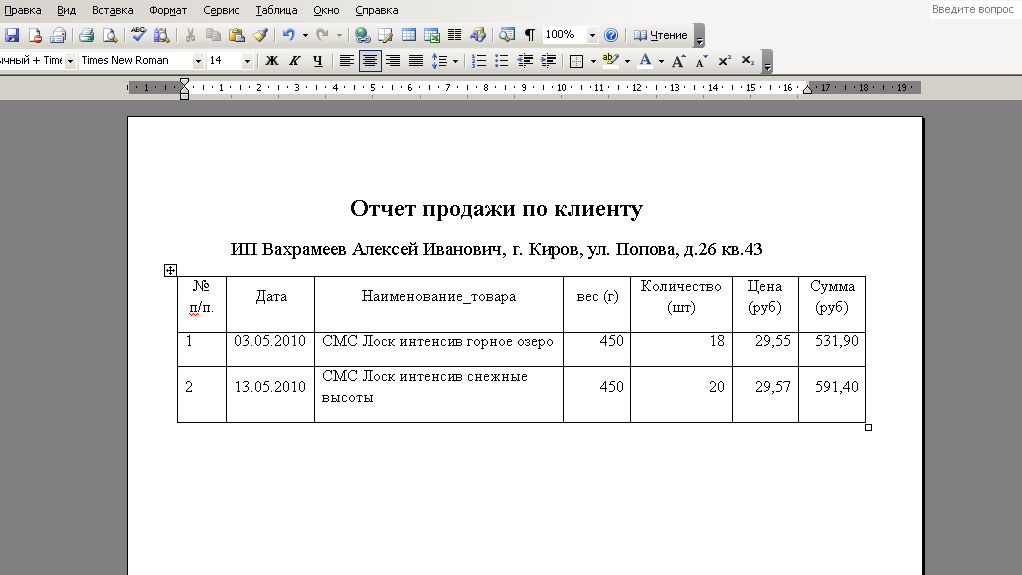
Task: Expand the font color dropdown arrow
Action: pyautogui.click(x=661, y=61)
